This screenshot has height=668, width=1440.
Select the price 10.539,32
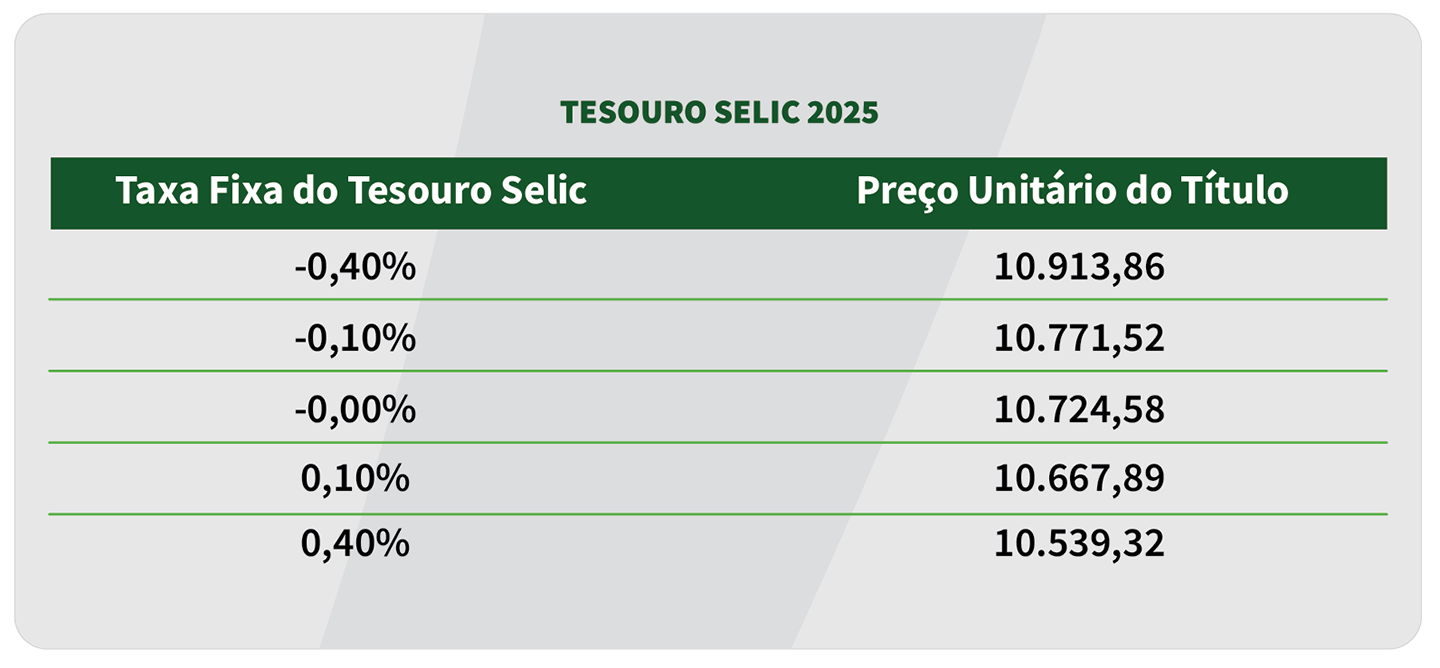tap(1080, 544)
